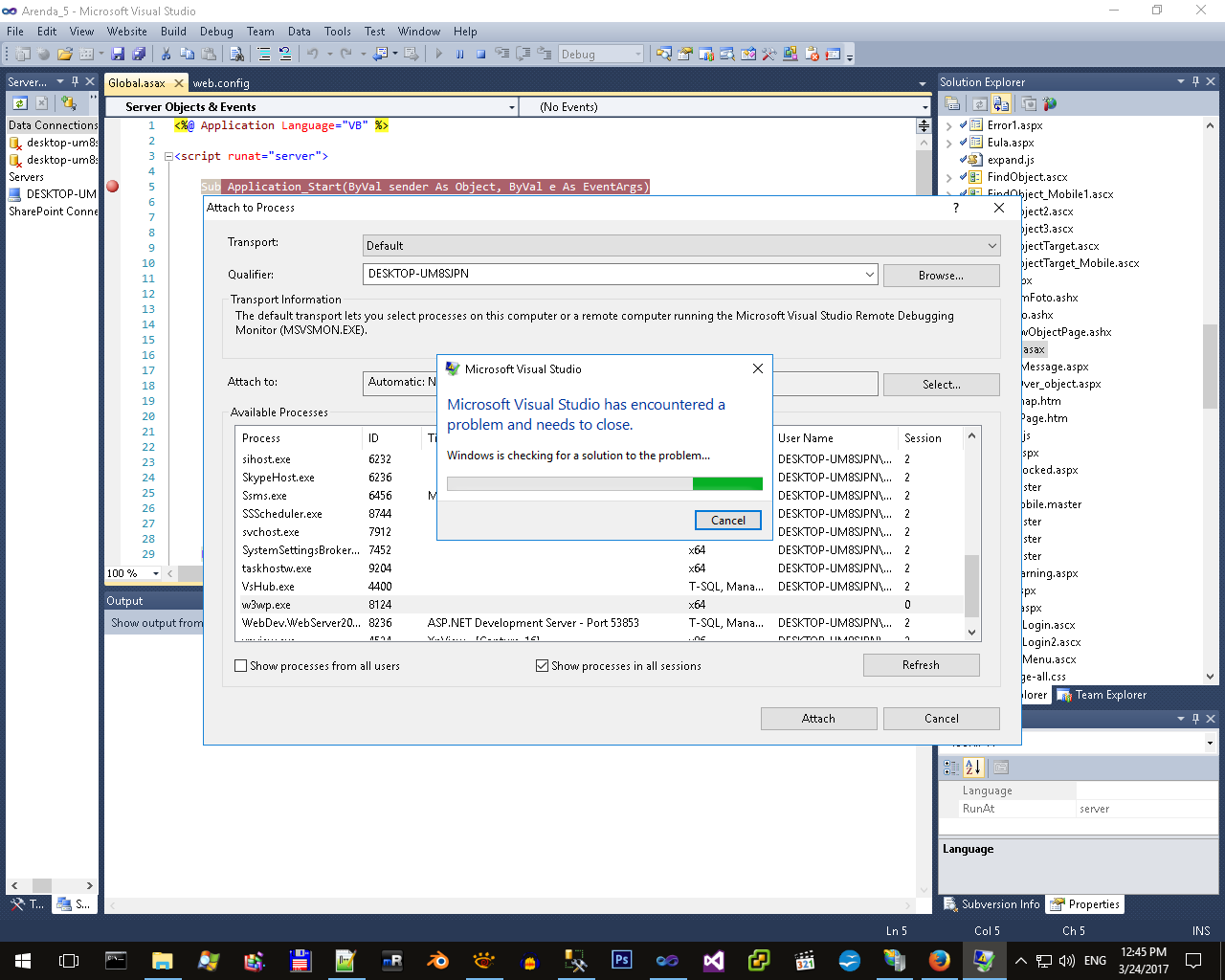Click the breakpoint marker on line 5
This screenshot has height=980, width=1225.
pos(113,187)
